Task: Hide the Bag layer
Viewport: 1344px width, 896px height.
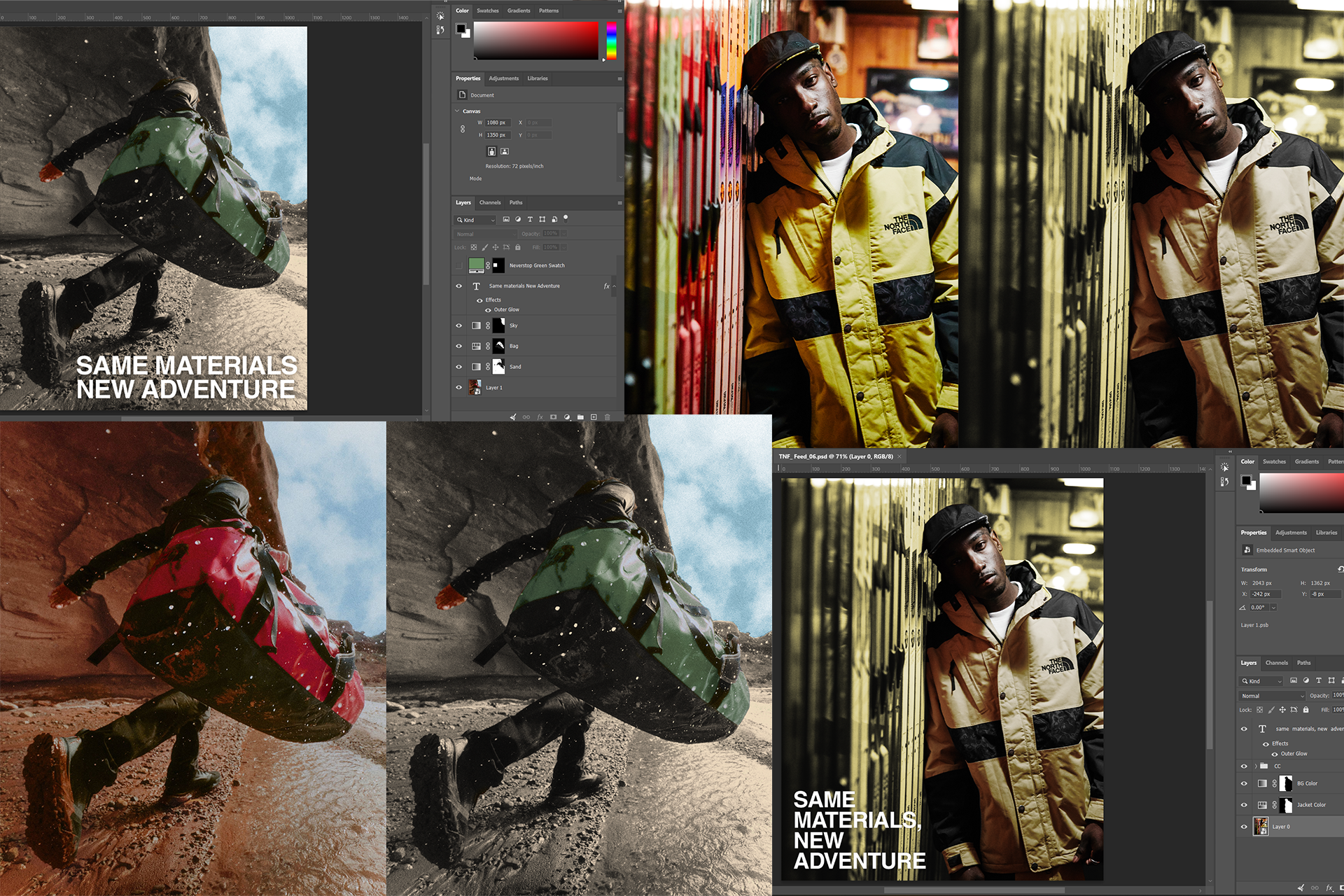Action: point(459,346)
